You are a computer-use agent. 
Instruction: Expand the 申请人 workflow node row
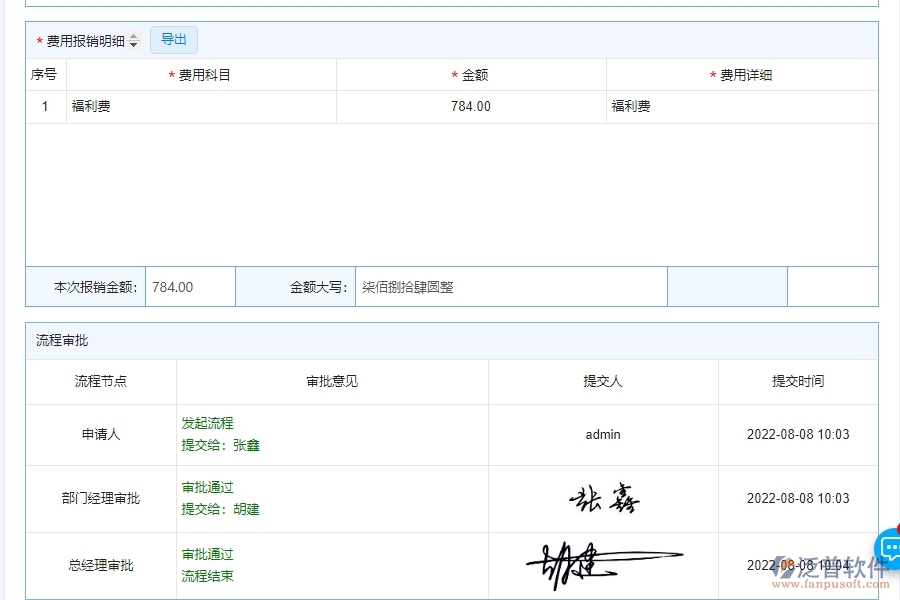(x=101, y=434)
